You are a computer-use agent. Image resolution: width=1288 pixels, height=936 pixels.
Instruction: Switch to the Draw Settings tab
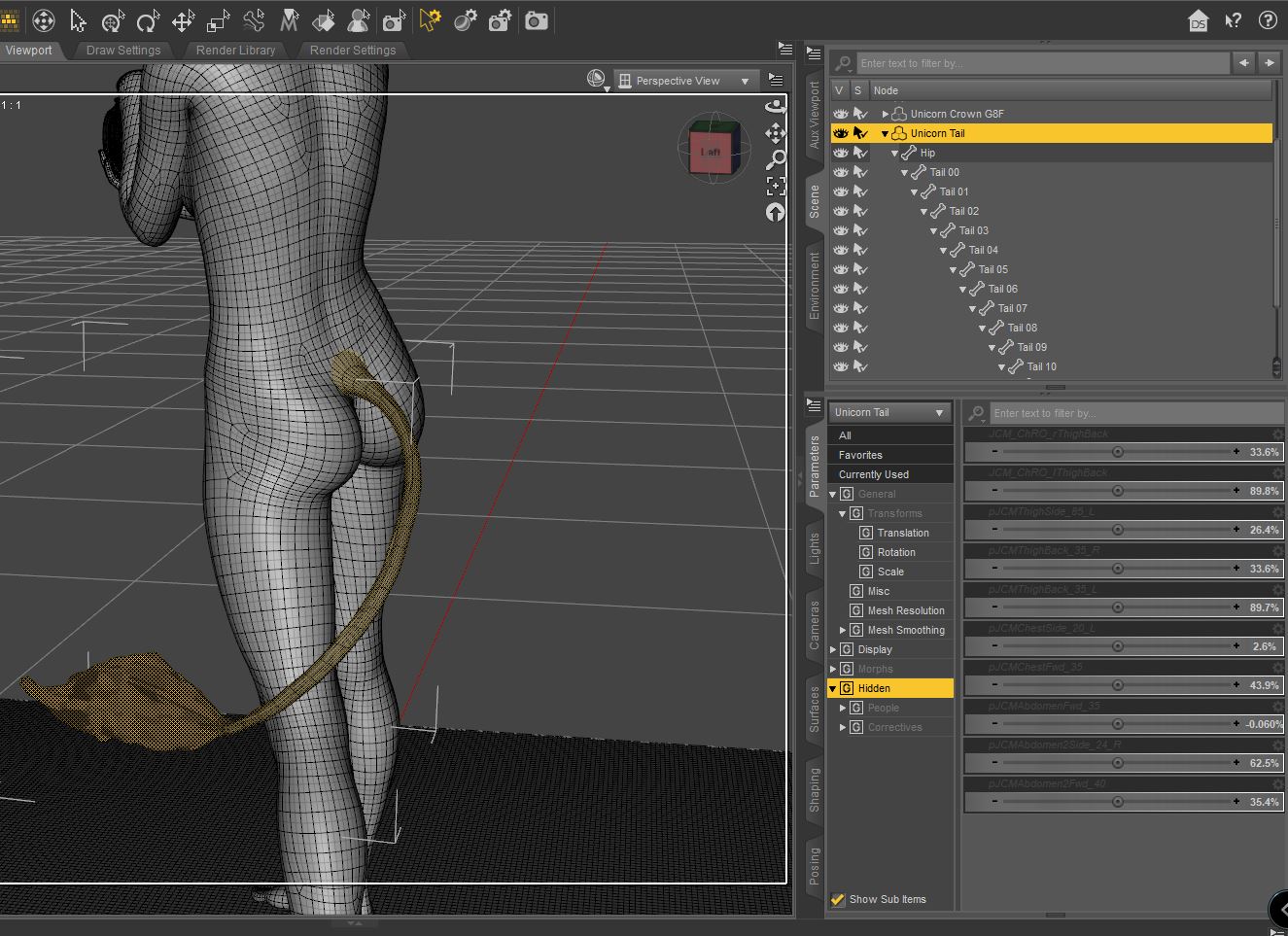click(x=123, y=51)
